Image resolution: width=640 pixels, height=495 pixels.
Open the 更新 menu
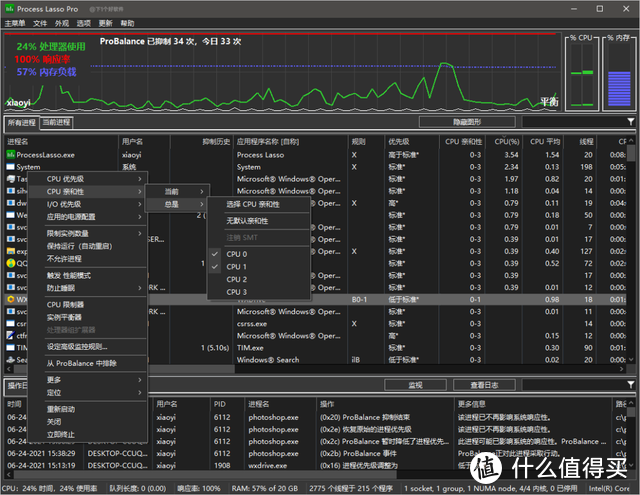point(106,23)
